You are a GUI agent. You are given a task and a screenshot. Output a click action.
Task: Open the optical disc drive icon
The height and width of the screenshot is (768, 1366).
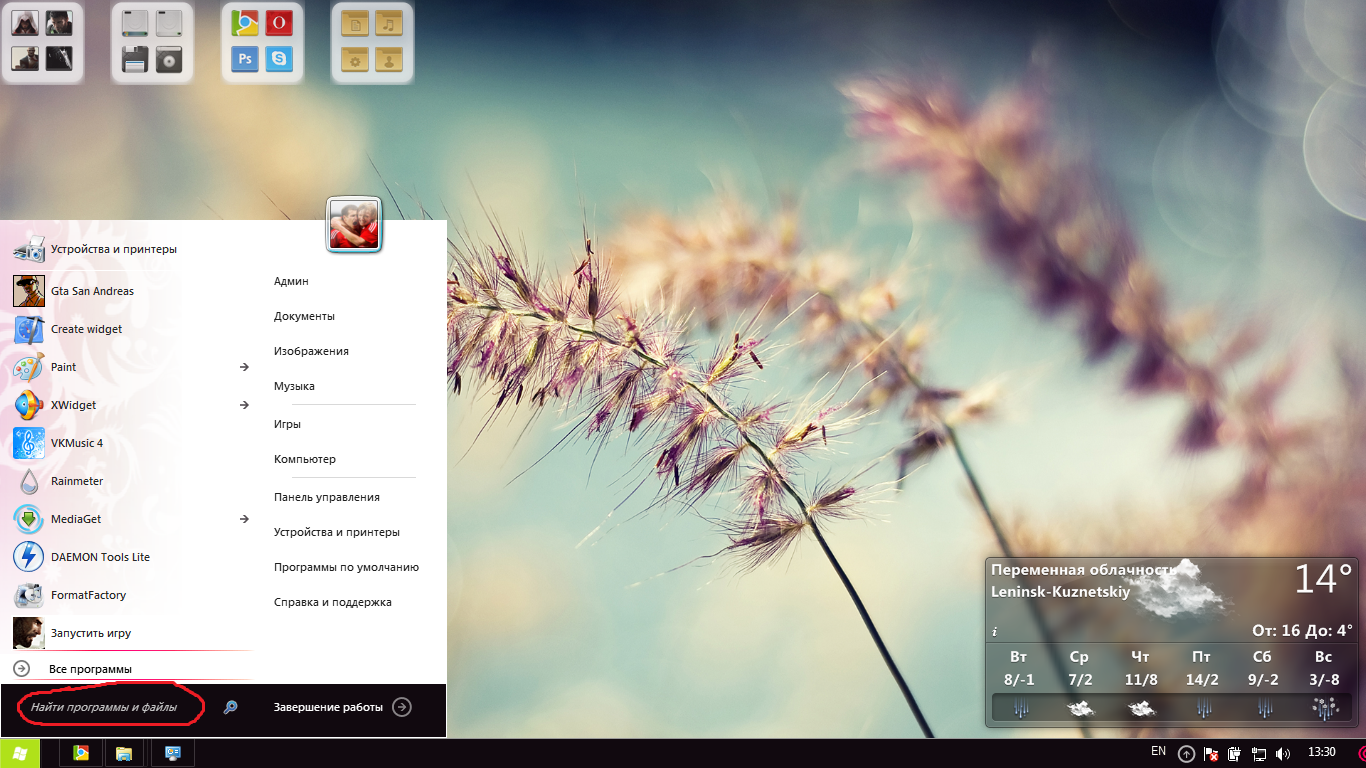point(169,59)
